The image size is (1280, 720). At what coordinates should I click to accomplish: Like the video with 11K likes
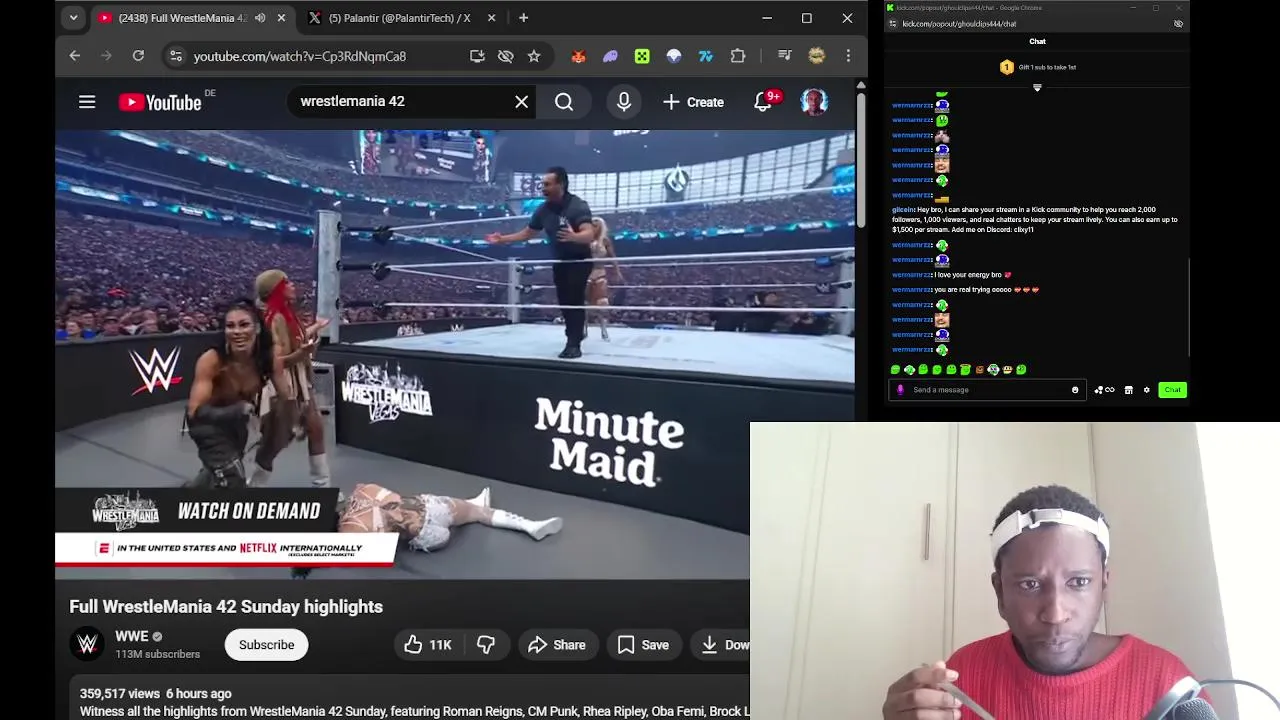pyautogui.click(x=428, y=645)
